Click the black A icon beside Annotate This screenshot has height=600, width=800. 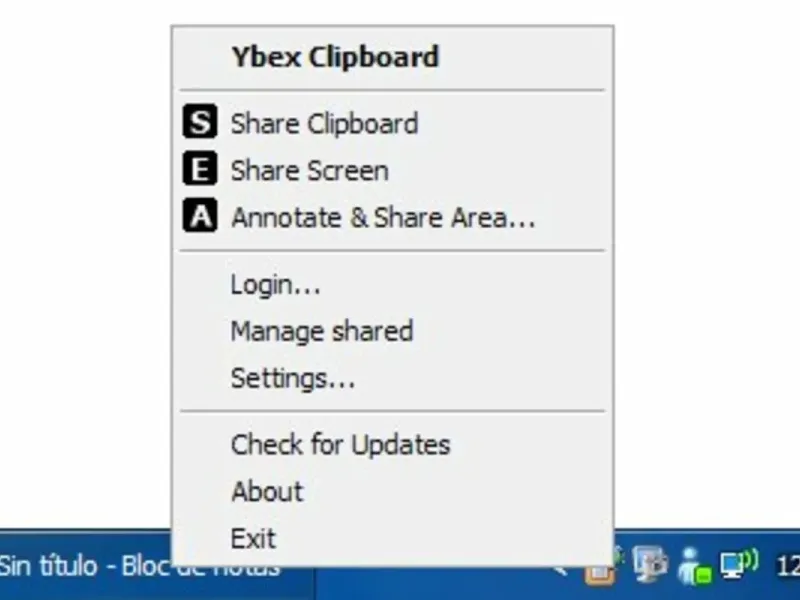point(200,217)
